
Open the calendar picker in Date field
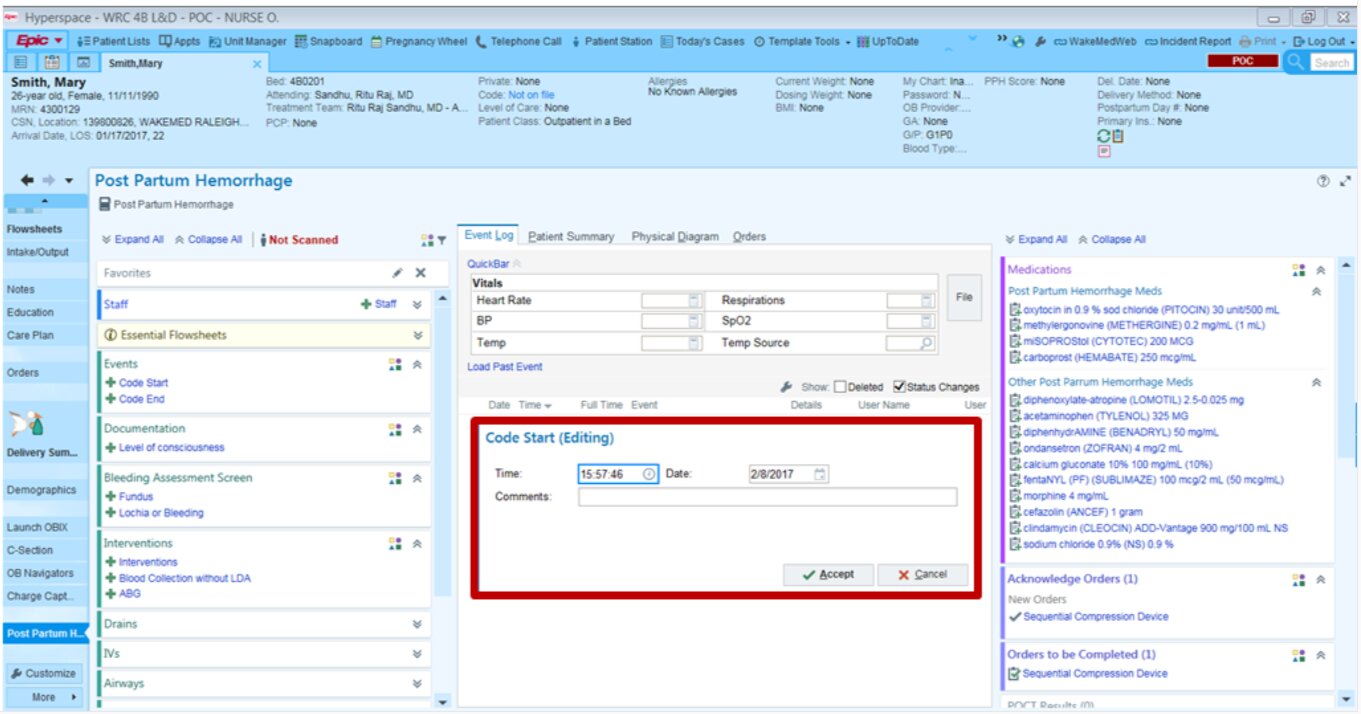pos(820,474)
